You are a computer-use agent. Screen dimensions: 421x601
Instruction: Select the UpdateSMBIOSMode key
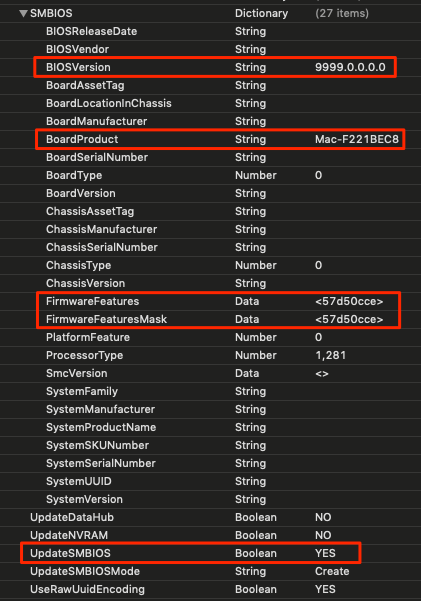tap(85, 572)
